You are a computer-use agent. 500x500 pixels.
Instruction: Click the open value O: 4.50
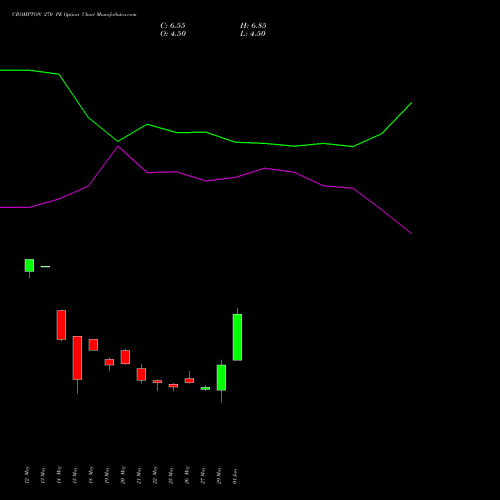173,34
